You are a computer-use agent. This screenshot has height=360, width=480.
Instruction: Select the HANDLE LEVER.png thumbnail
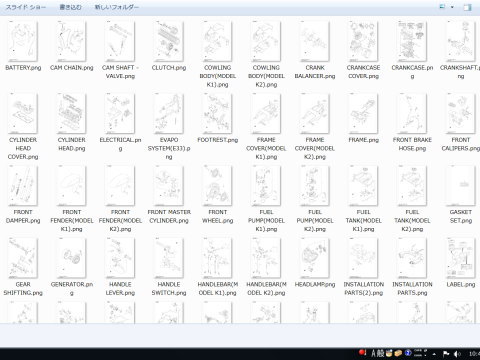pyautogui.click(x=120, y=258)
